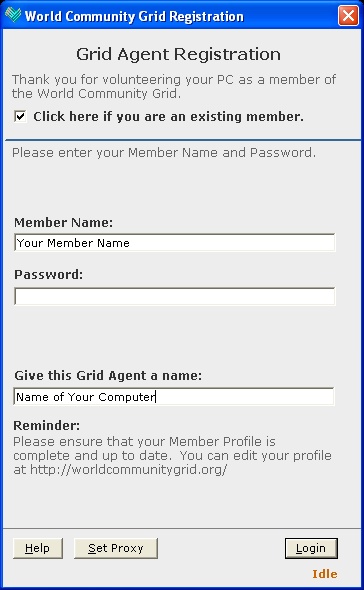Click the 'Password:' label

[49, 274]
